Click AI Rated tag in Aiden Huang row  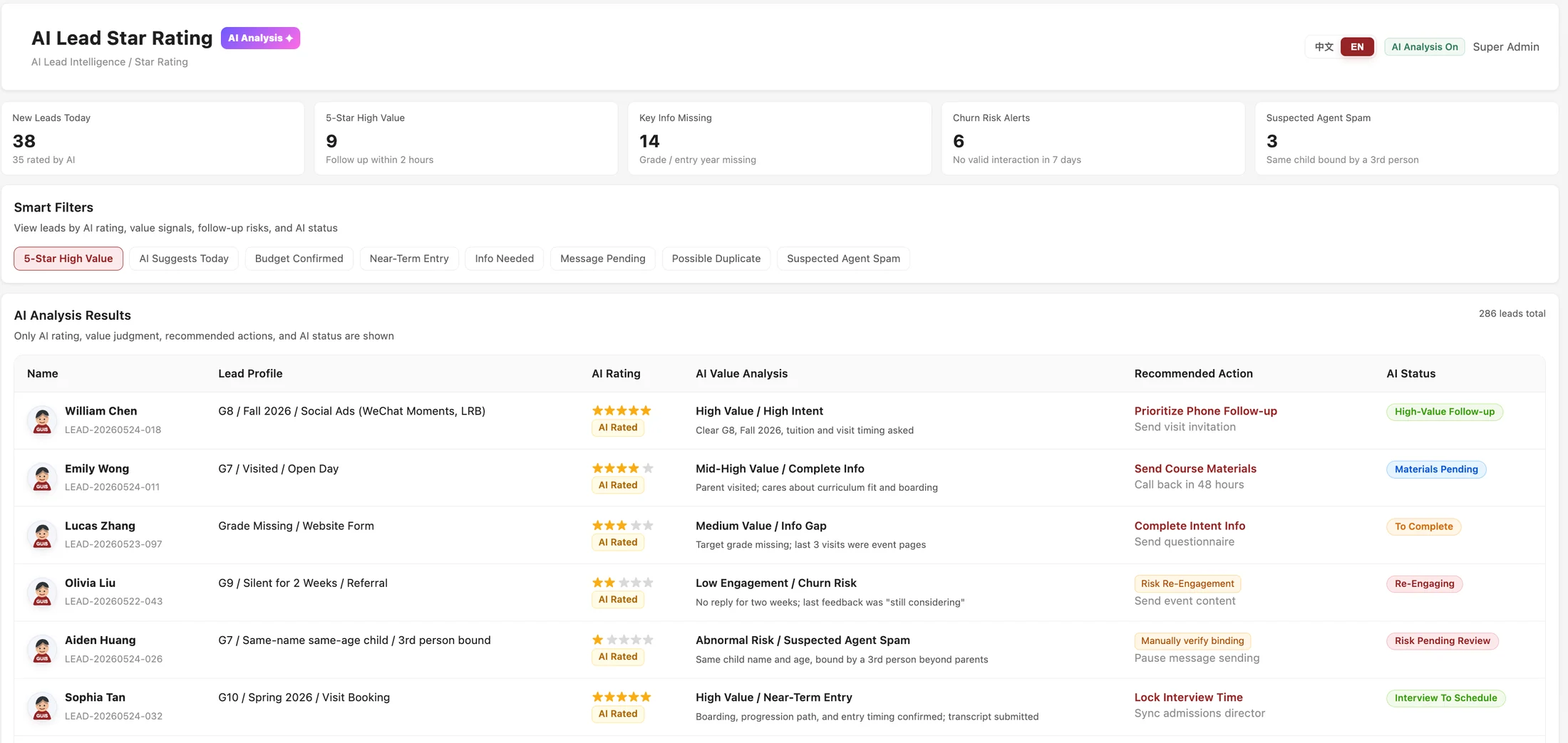click(618, 657)
